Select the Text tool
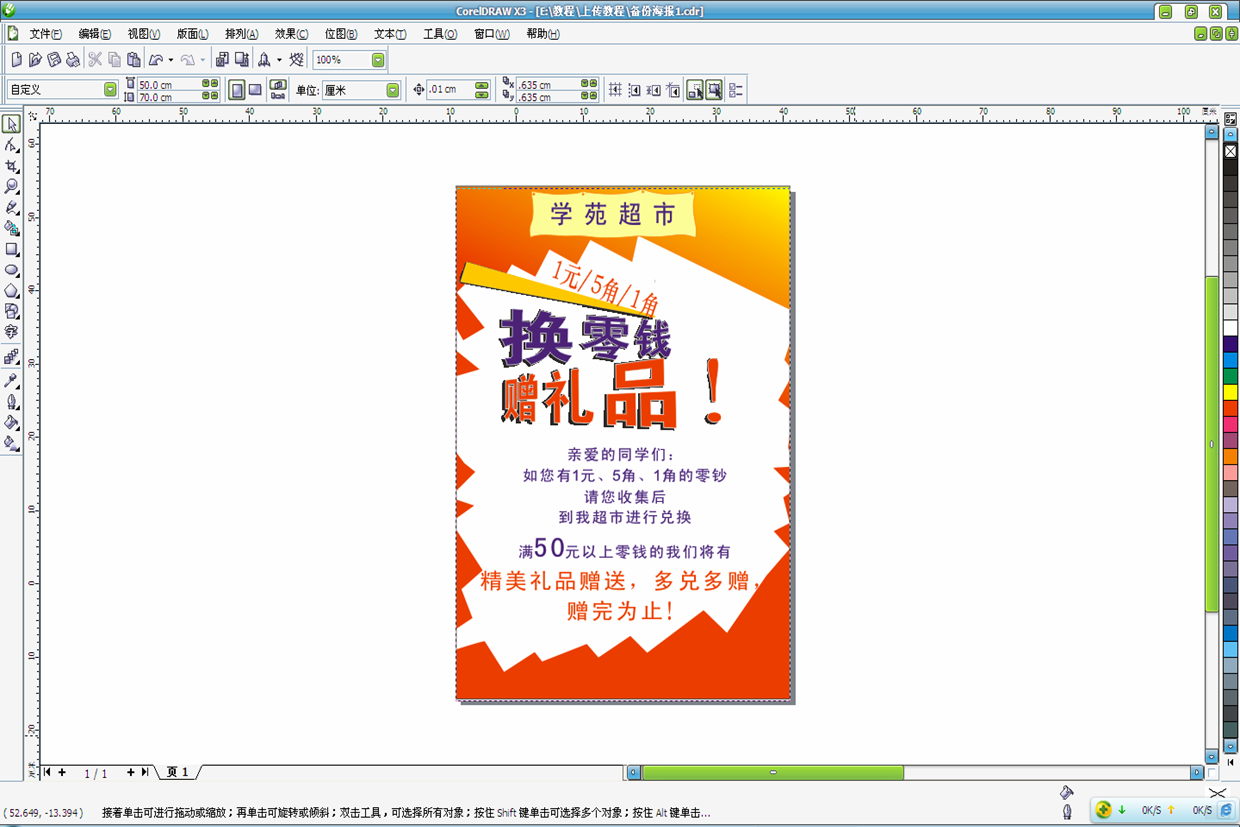This screenshot has width=1240, height=827. click(x=12, y=332)
